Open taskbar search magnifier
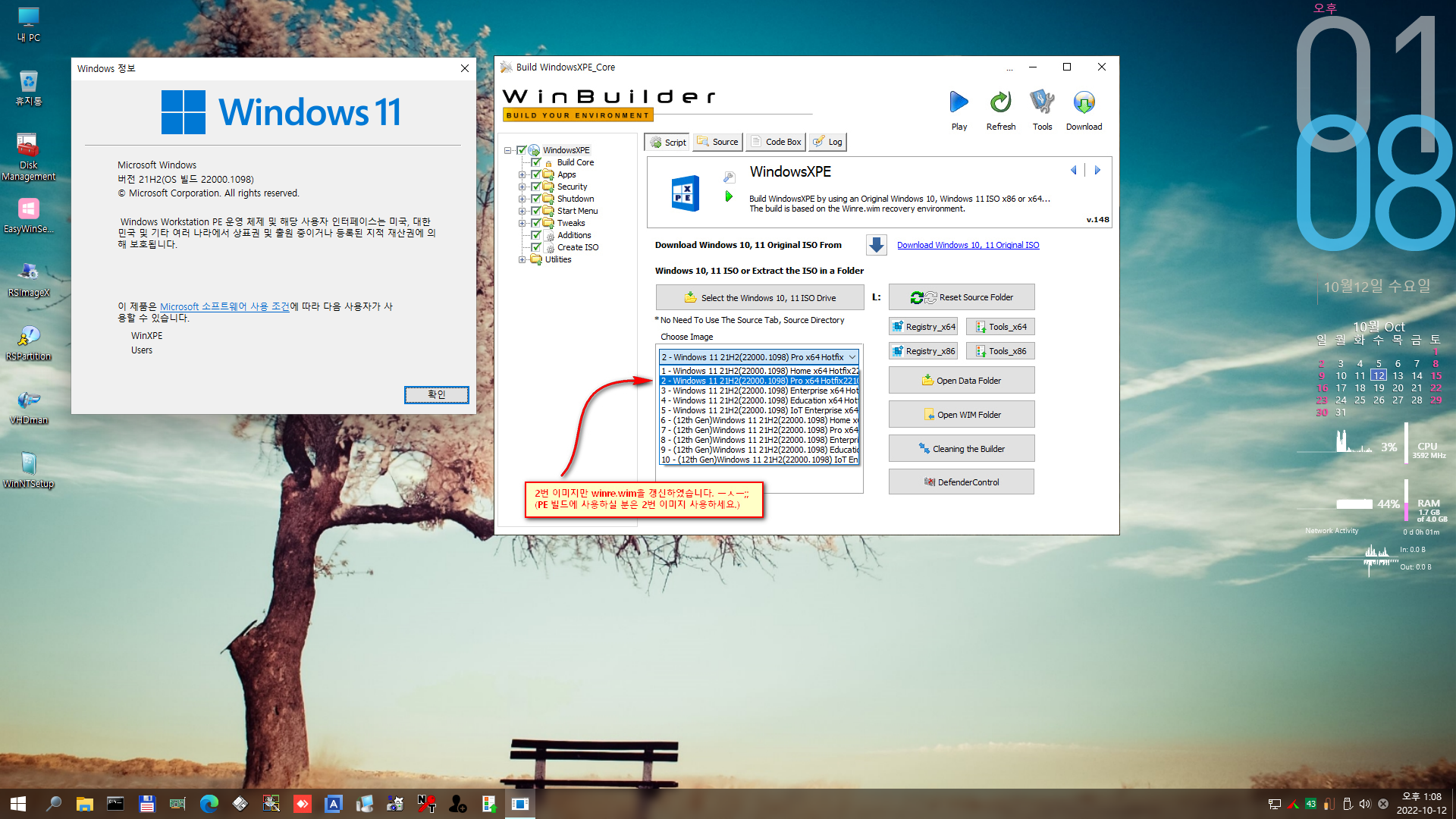The height and width of the screenshot is (819, 1456). pyautogui.click(x=53, y=804)
